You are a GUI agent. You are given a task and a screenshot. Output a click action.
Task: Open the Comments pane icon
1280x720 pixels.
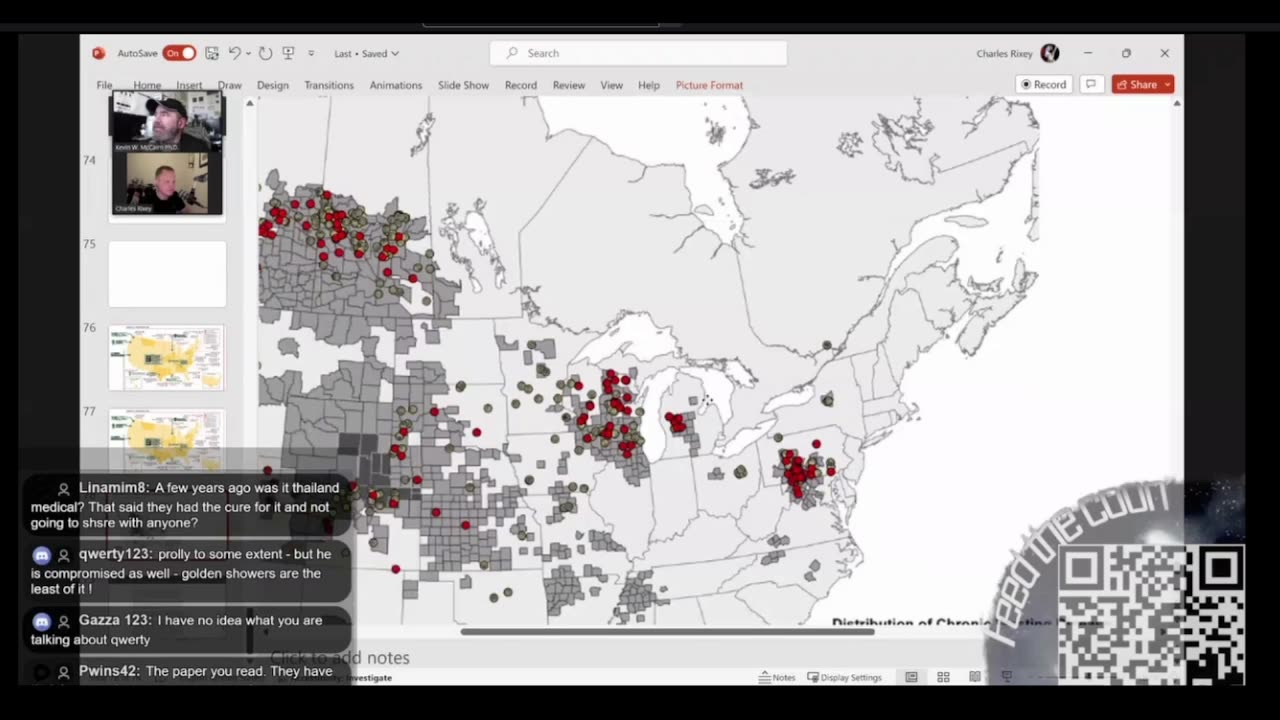[x=1091, y=84]
